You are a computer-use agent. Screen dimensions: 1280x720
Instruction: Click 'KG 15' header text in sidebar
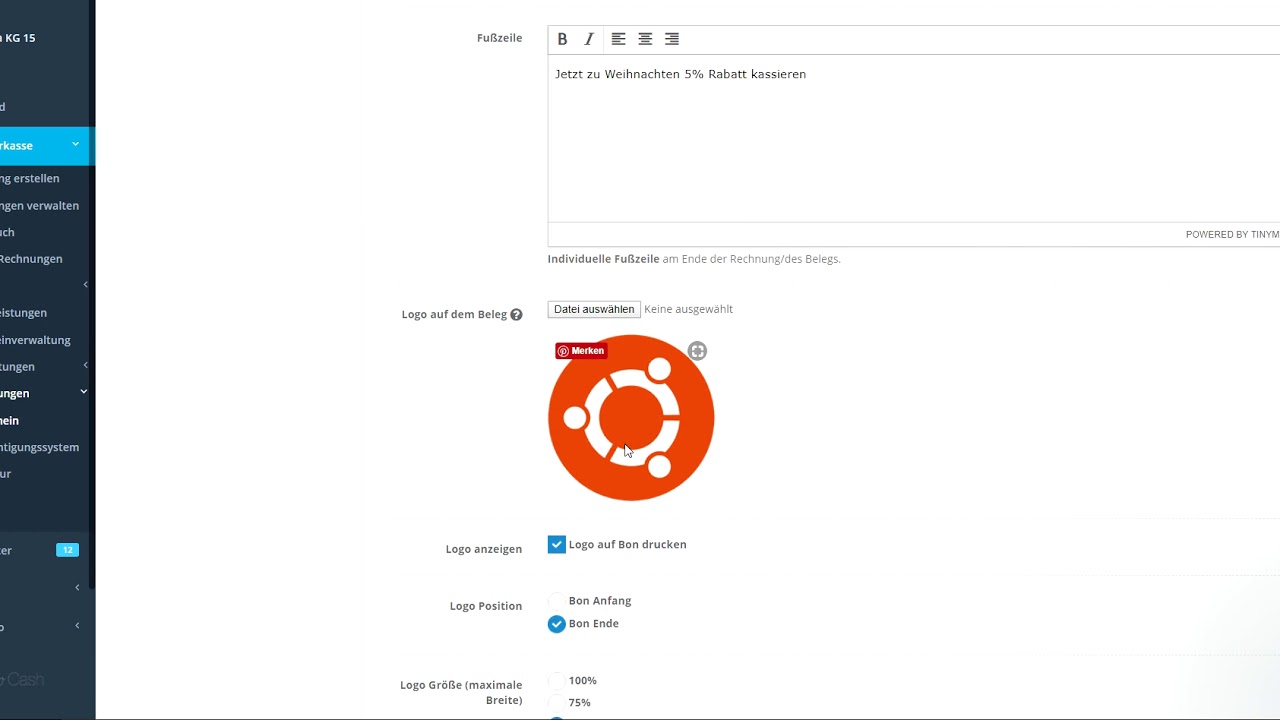coord(19,38)
